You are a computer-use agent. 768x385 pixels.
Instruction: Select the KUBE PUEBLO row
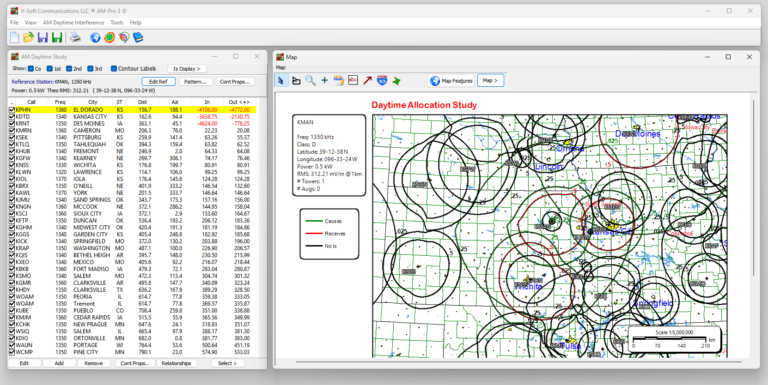(x=132, y=311)
